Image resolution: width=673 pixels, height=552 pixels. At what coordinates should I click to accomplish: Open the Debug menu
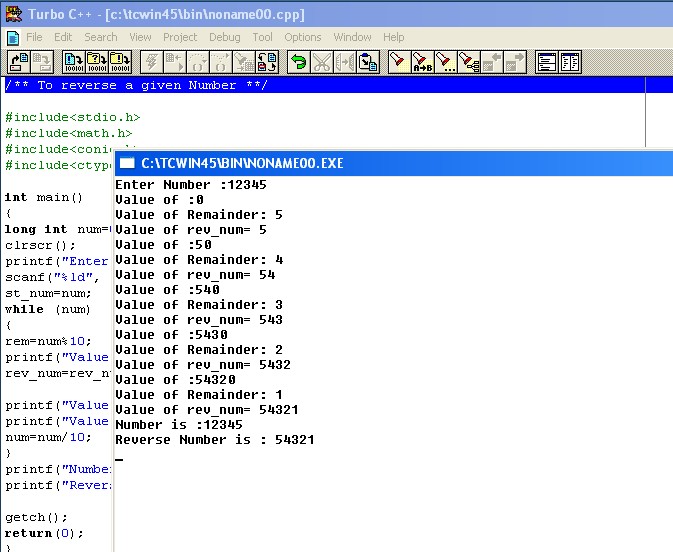225,37
